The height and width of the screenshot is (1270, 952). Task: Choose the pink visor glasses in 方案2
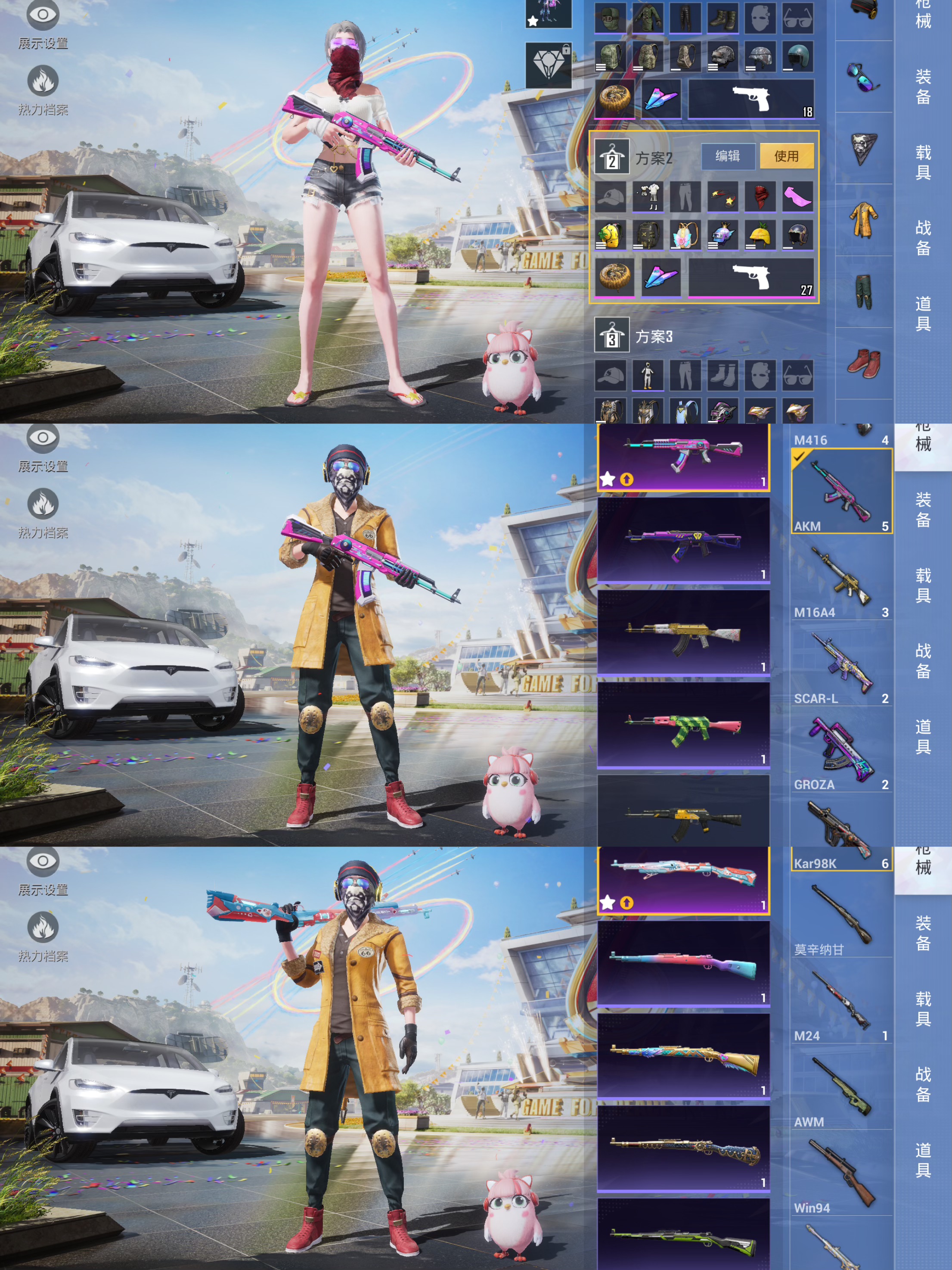coord(797,196)
